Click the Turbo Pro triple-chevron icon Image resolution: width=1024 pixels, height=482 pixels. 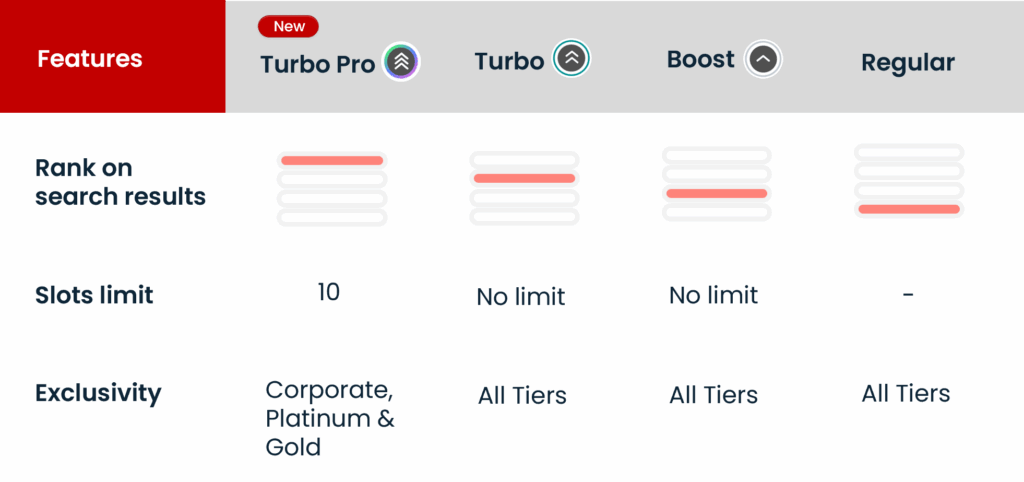[401, 63]
